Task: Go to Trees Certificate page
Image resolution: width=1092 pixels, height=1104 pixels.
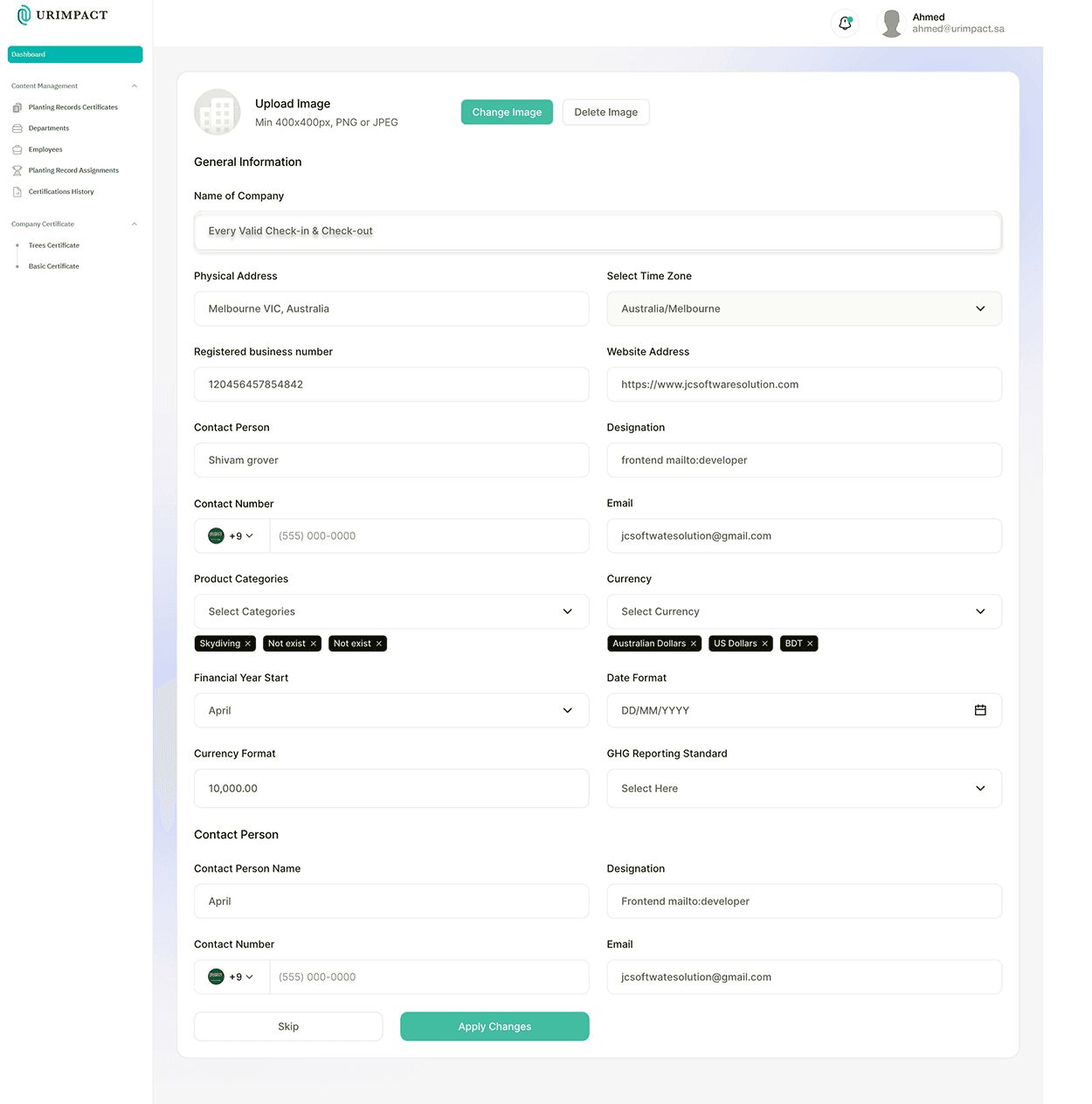Action: click(54, 245)
